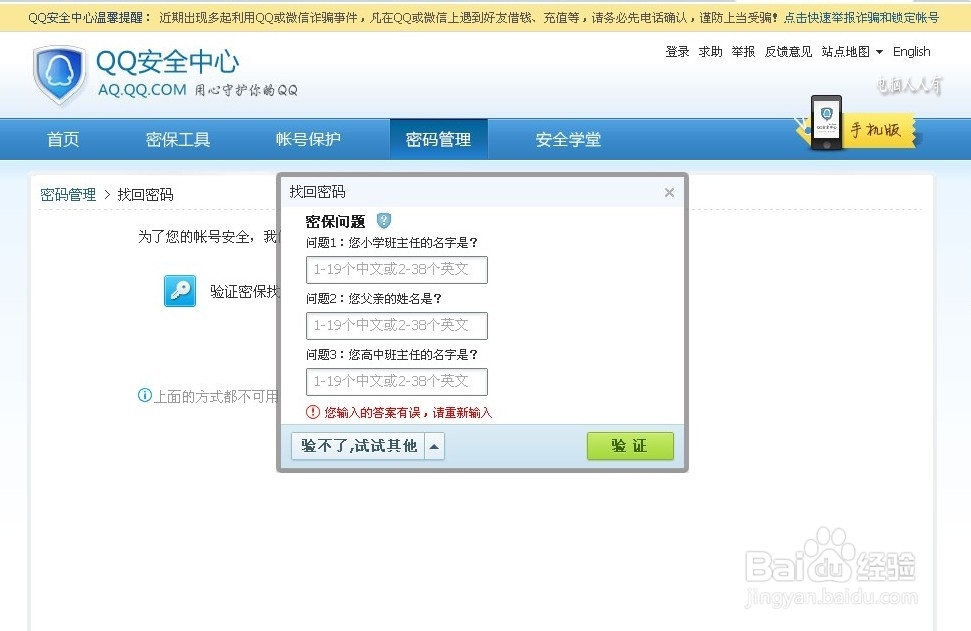Viewport: 971px width, 631px height.
Task: Click the 反馈意见 link
Action: click(x=788, y=51)
